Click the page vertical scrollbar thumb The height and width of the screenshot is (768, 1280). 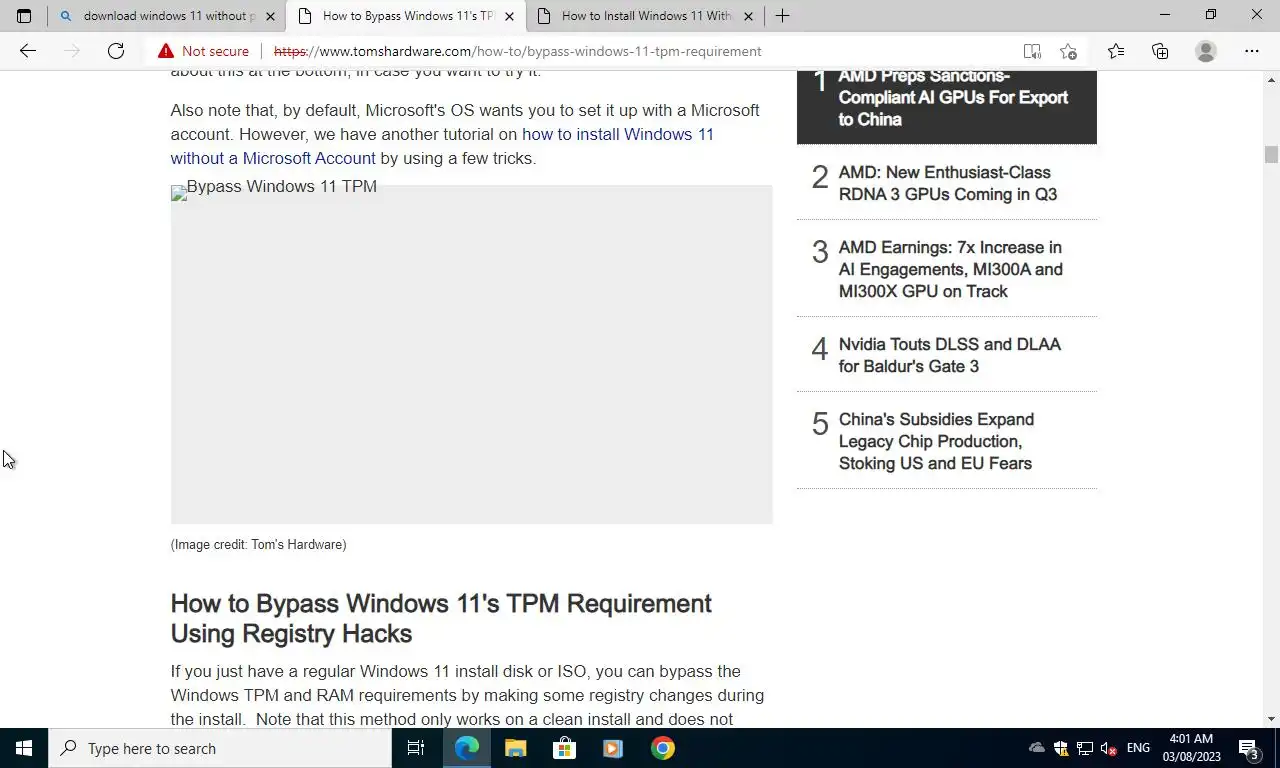click(1271, 155)
